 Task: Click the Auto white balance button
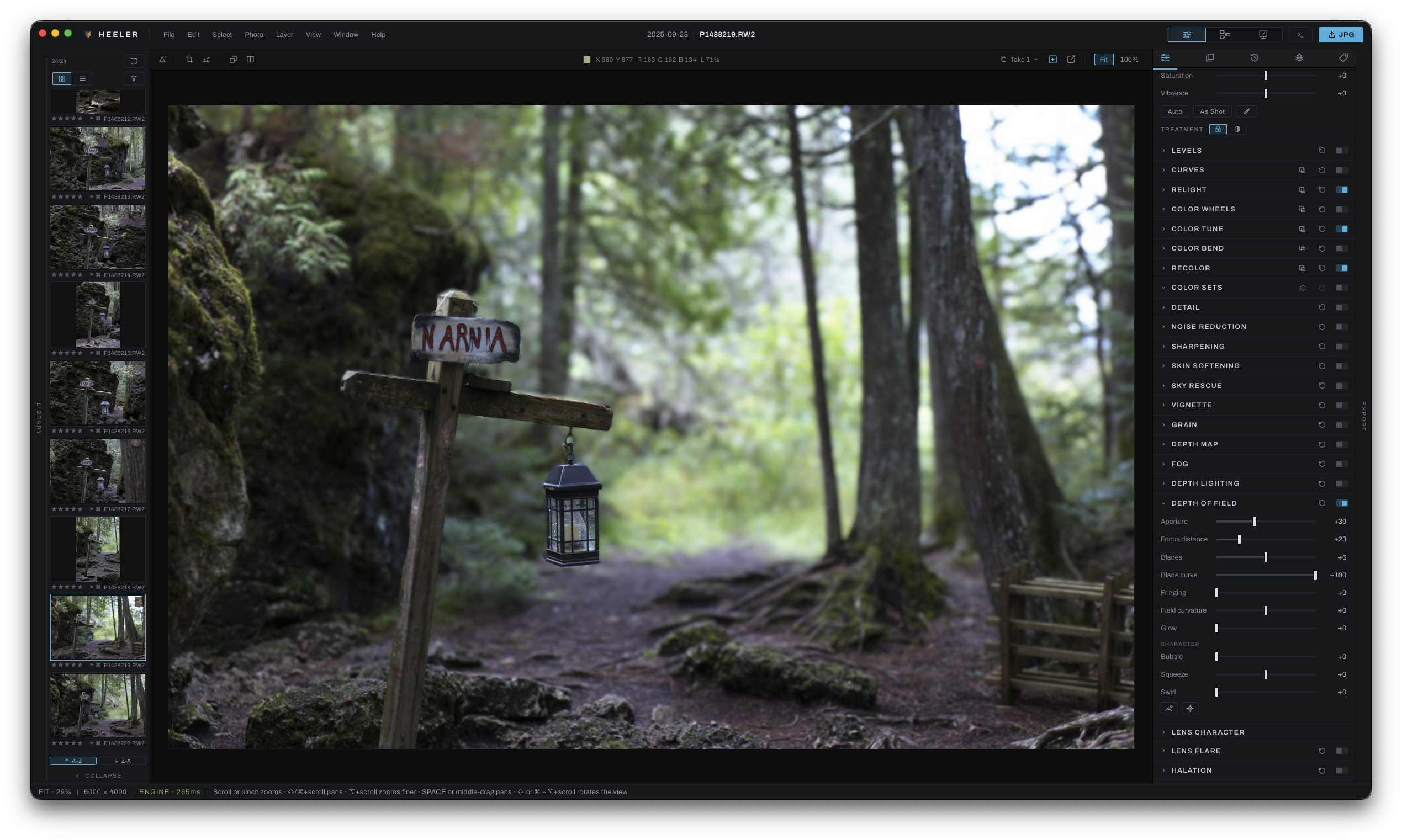point(1174,111)
